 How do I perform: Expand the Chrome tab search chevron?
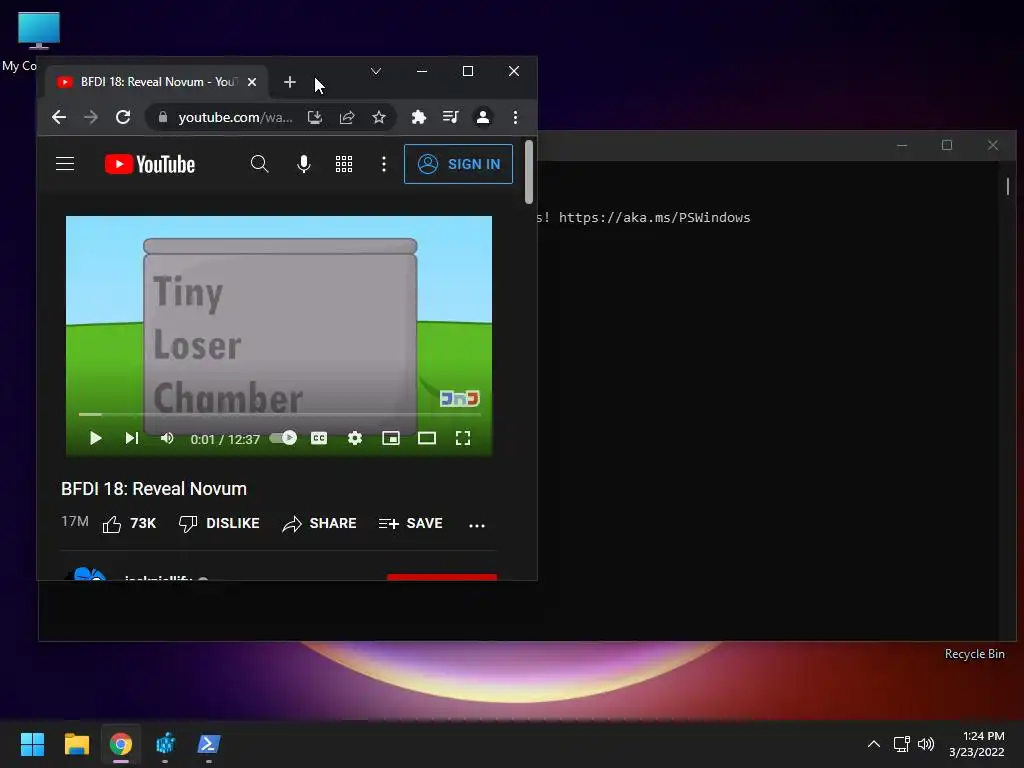pos(376,71)
